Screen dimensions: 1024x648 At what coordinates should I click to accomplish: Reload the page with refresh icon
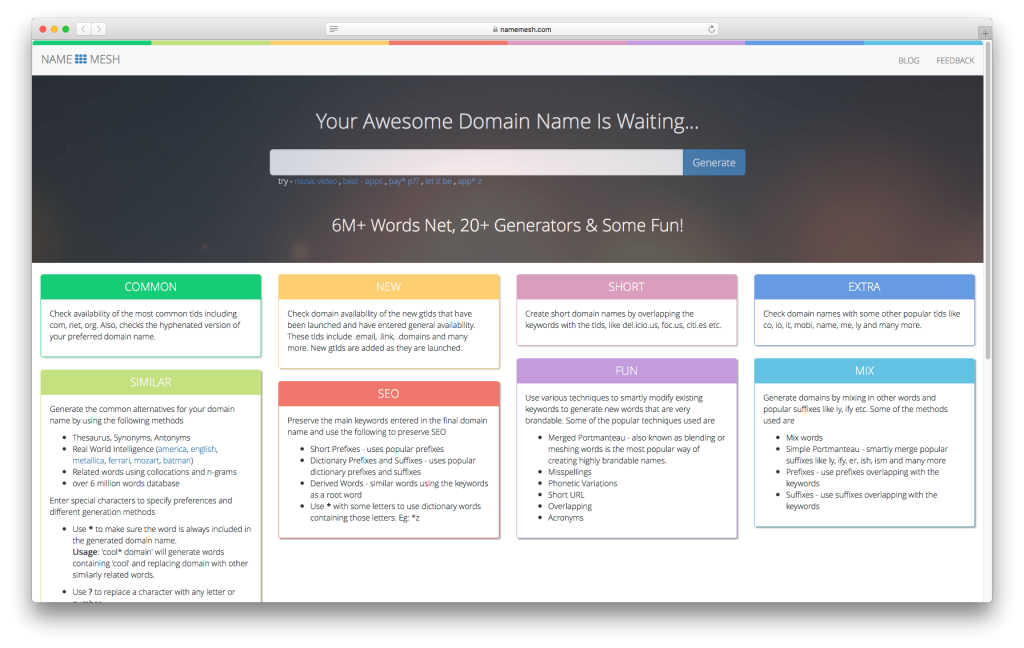click(x=711, y=29)
